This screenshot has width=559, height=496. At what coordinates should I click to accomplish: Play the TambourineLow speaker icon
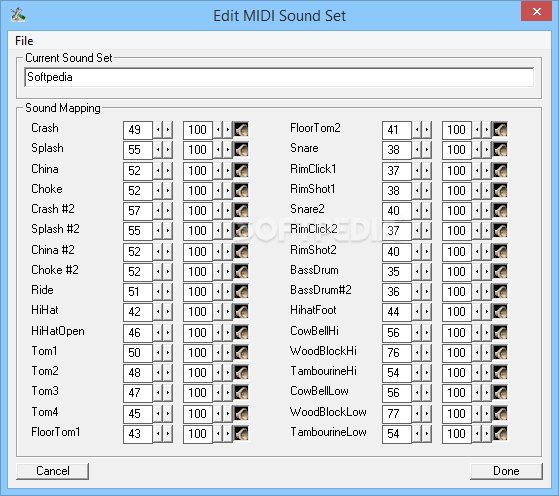pos(500,434)
